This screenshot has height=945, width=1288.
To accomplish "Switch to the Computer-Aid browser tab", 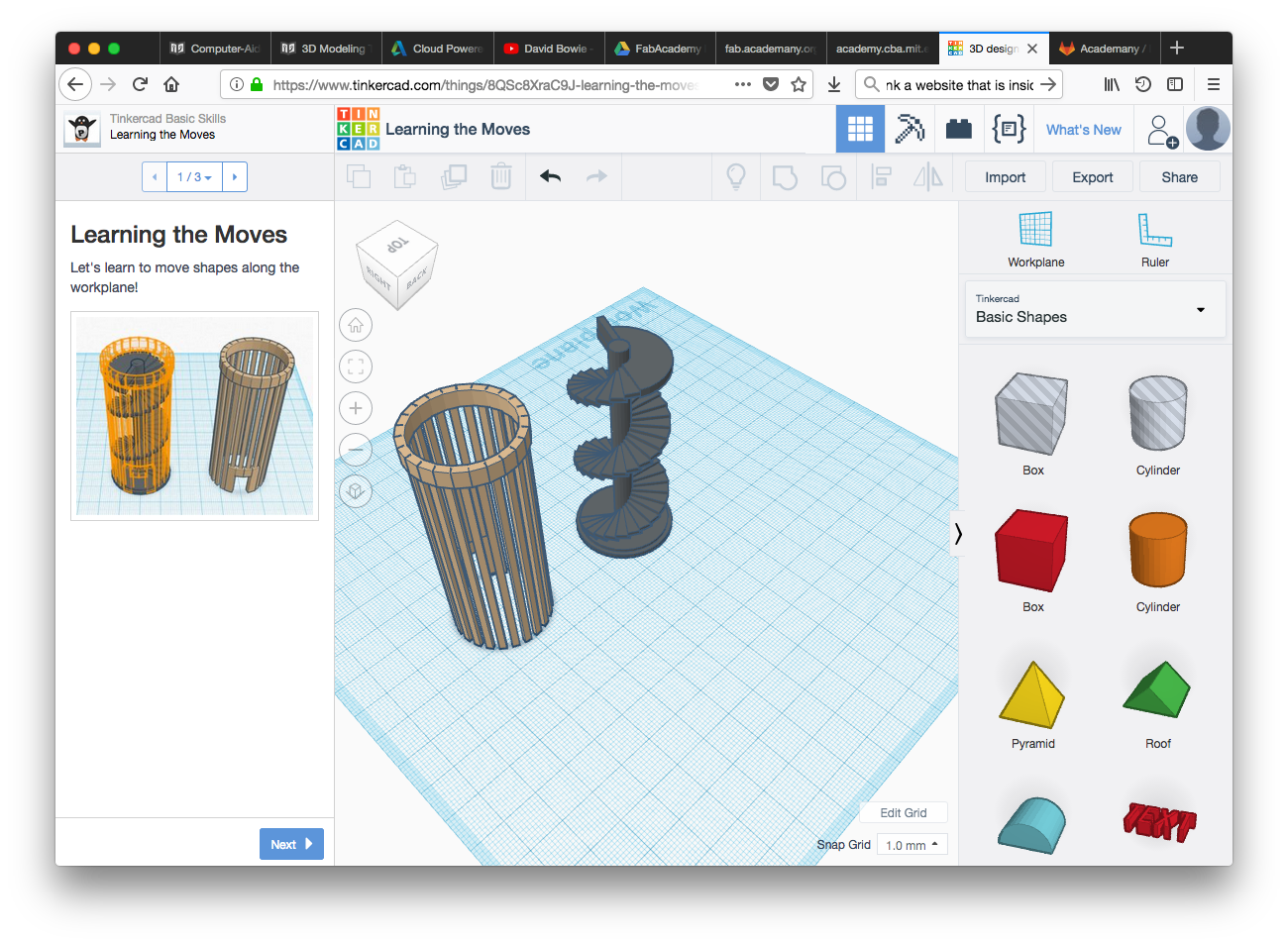I will coord(215,49).
